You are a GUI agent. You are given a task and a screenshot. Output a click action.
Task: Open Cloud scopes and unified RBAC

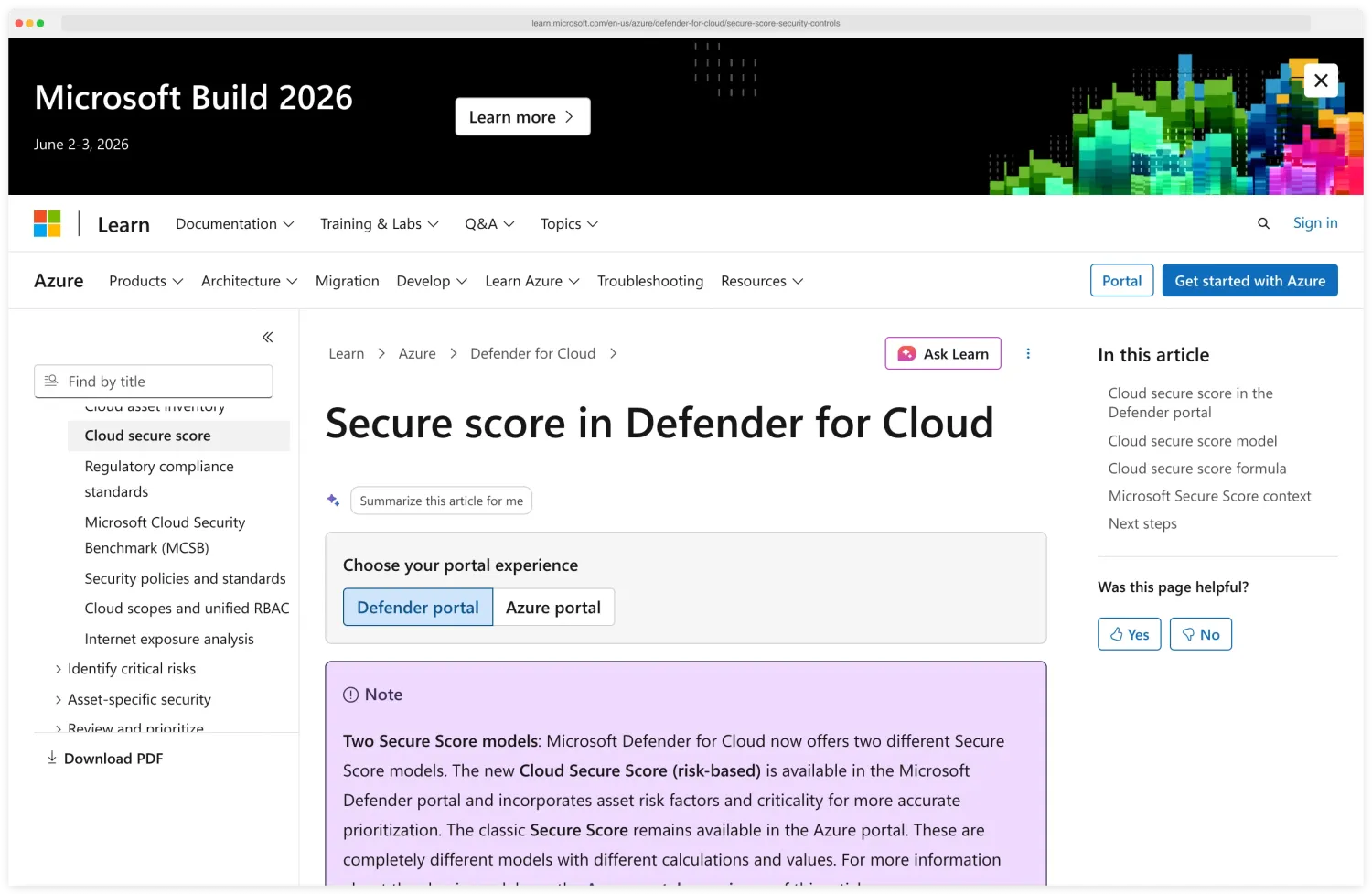tap(188, 609)
